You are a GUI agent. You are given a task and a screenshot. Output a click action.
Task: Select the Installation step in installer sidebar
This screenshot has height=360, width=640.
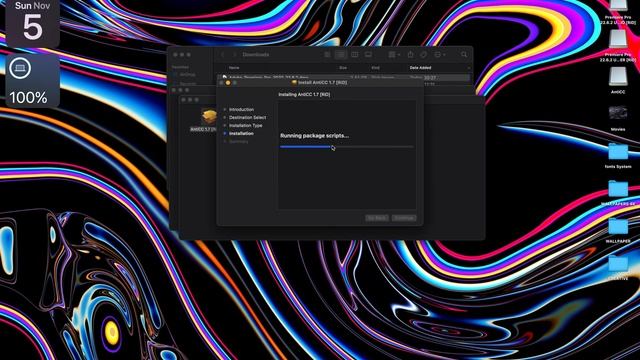tap(241, 133)
